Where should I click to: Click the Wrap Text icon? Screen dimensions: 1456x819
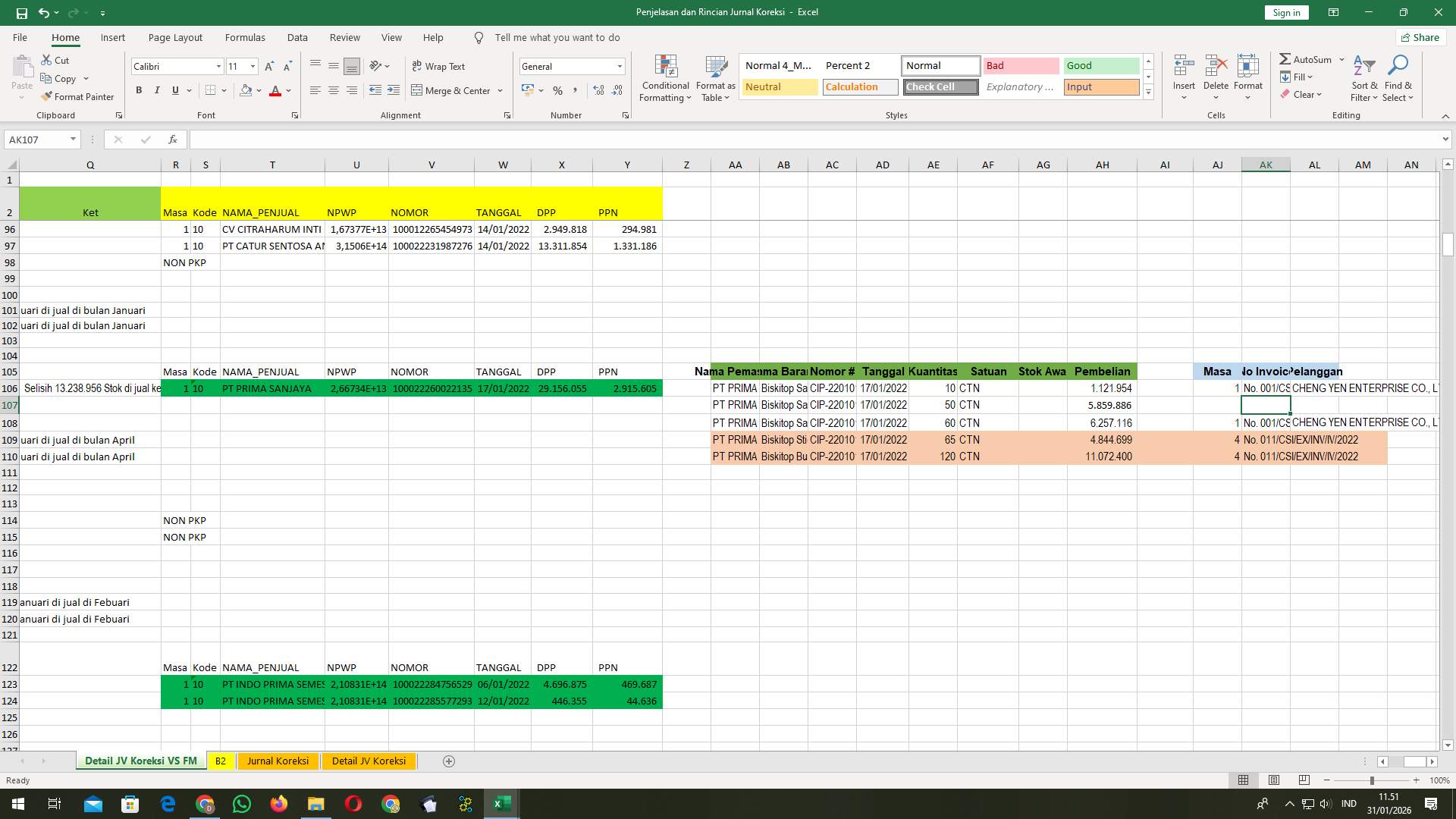[x=440, y=66]
